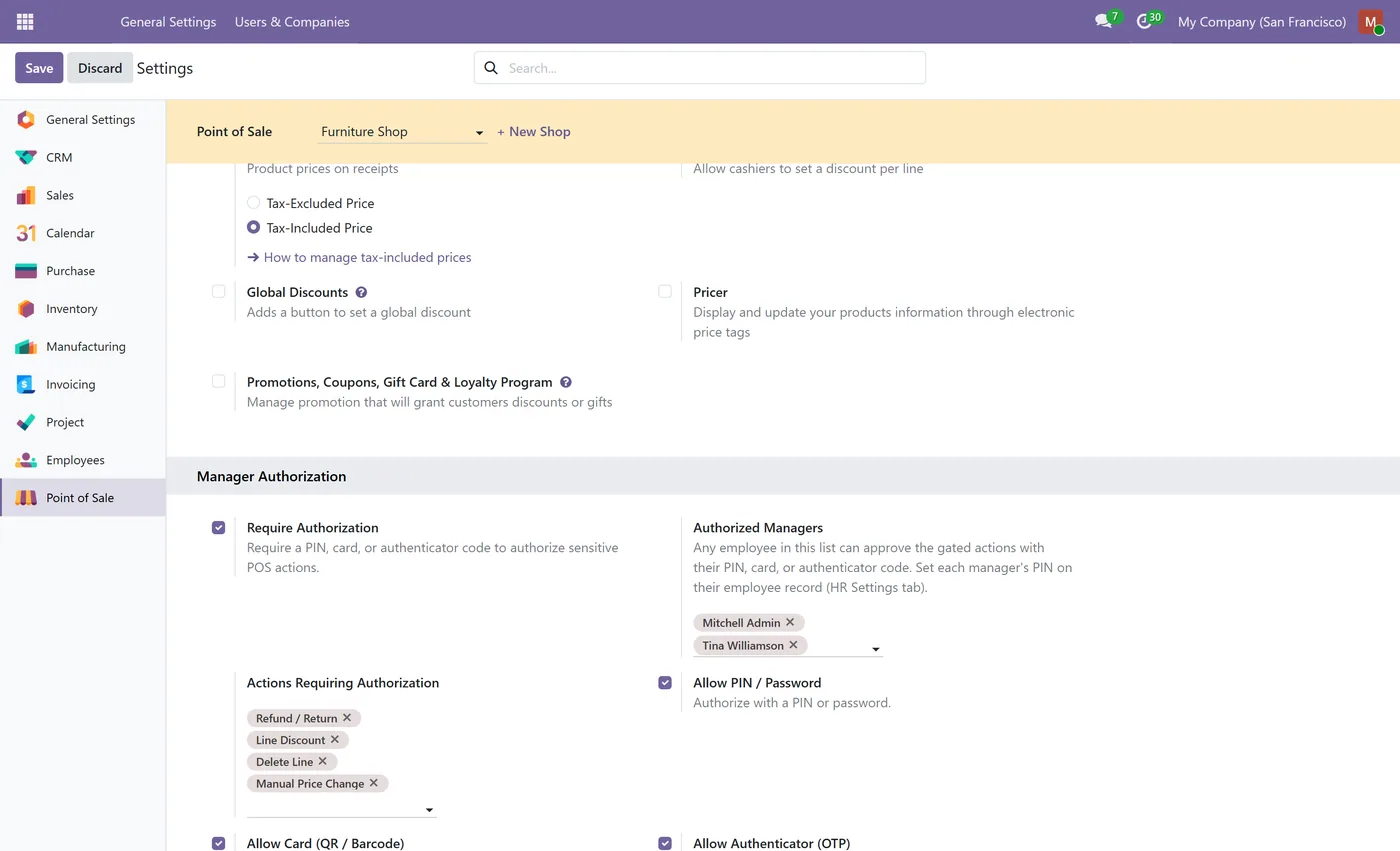Click the Invoicing app icon in sidebar

click(x=26, y=385)
